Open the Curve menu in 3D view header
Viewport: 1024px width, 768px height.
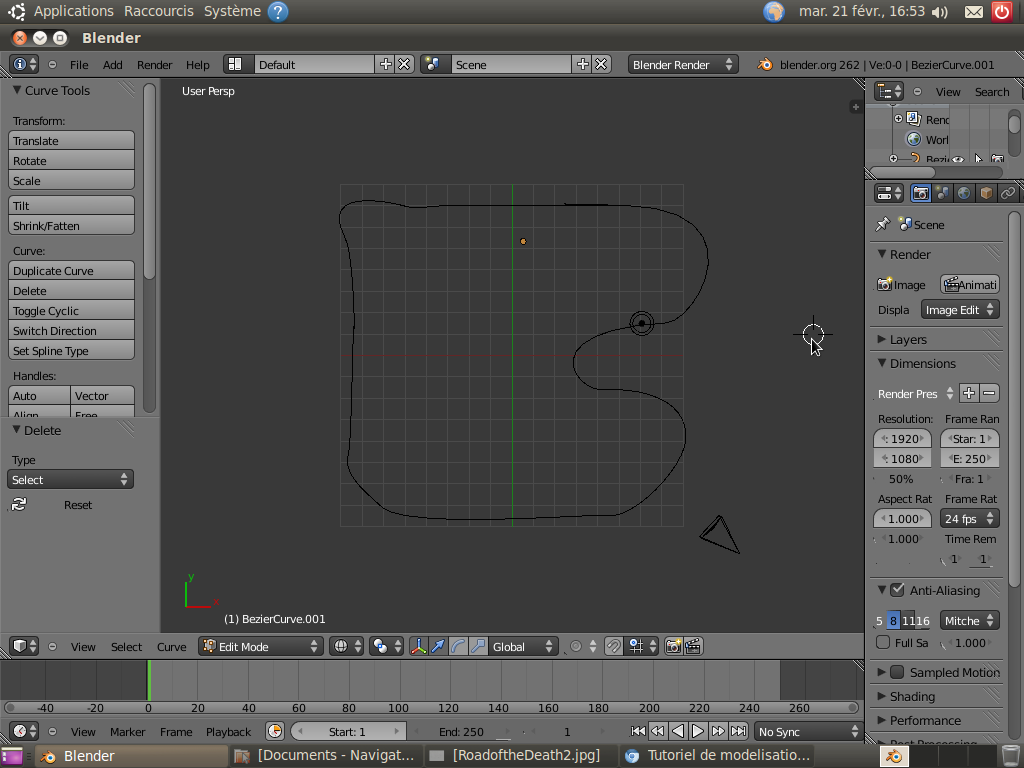click(x=171, y=647)
